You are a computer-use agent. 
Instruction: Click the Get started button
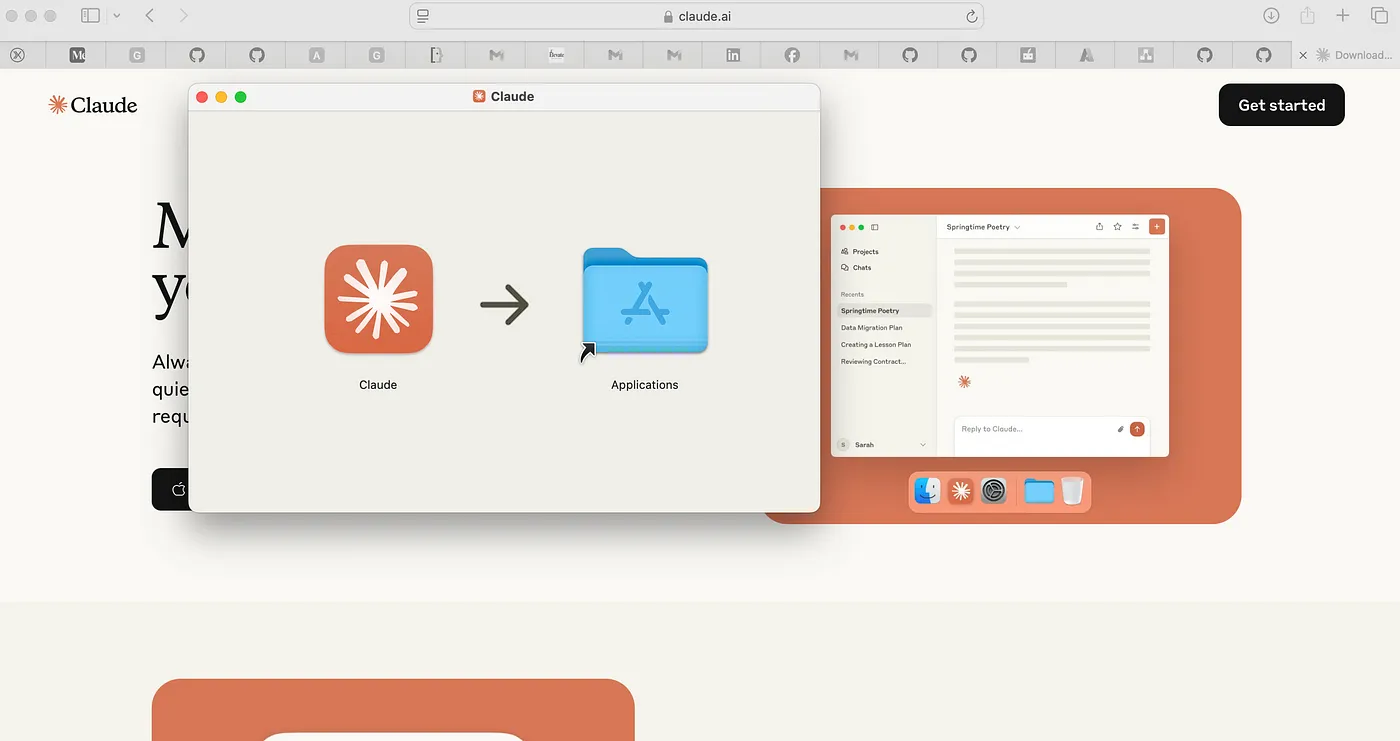click(x=1281, y=105)
